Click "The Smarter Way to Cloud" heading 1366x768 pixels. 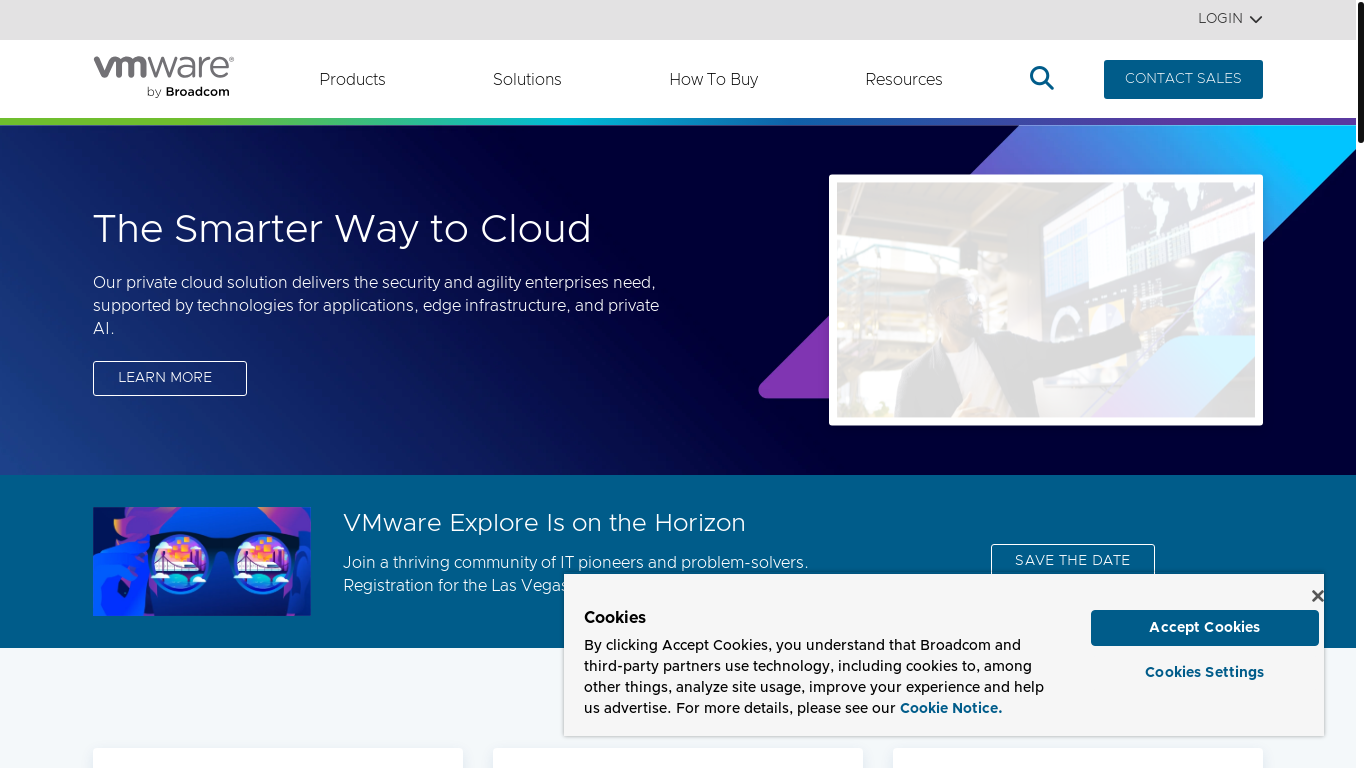coord(342,229)
